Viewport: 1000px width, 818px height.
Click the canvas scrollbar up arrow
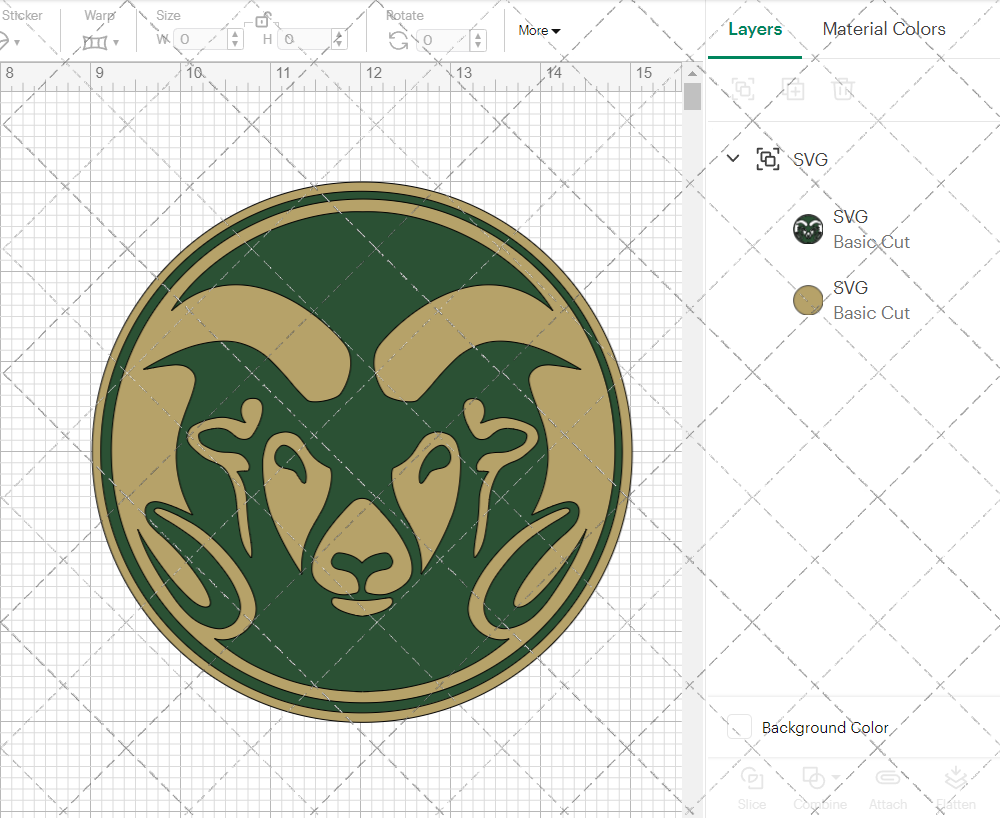692,73
